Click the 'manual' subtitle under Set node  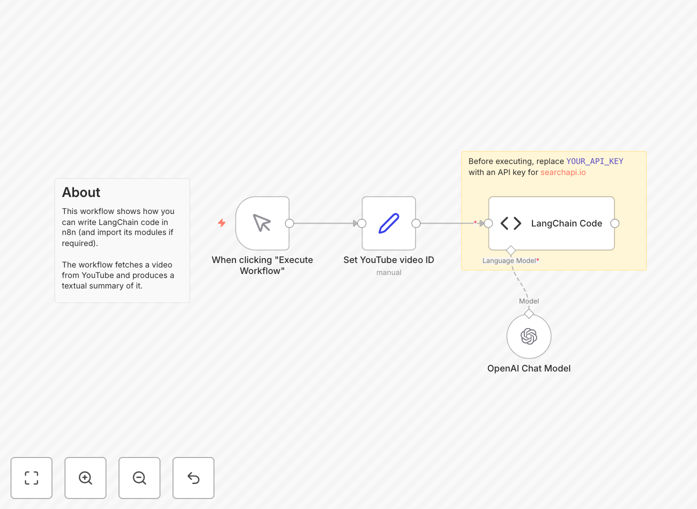(389, 273)
